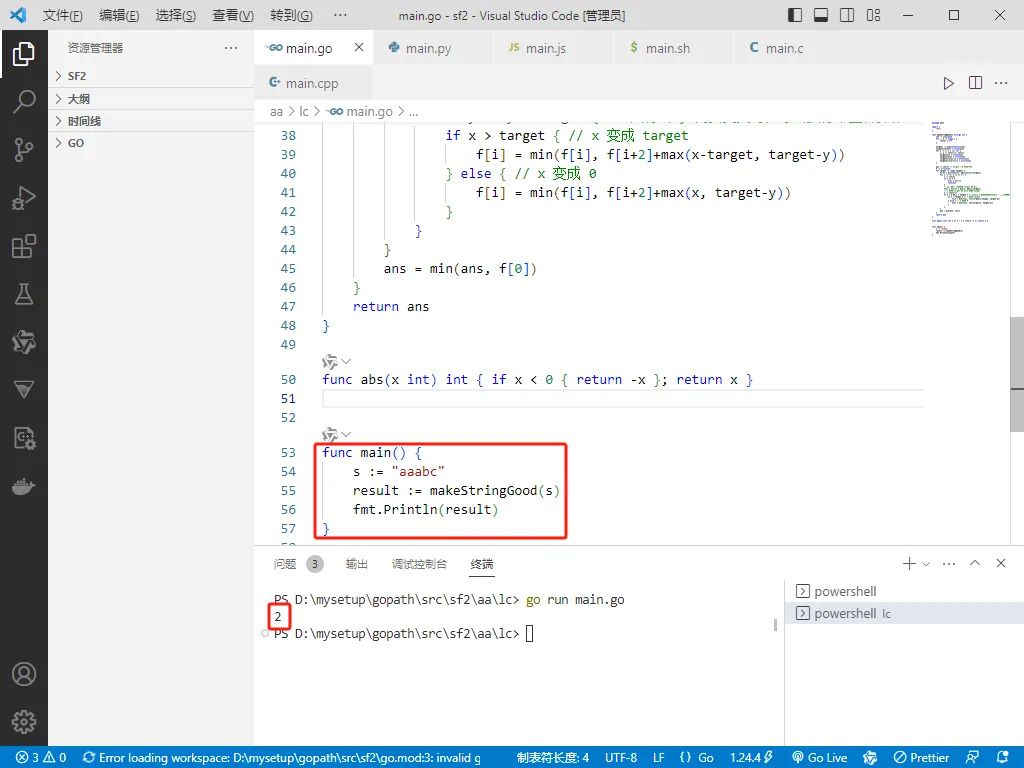Open editor more actions ellipsis

[x=1001, y=83]
